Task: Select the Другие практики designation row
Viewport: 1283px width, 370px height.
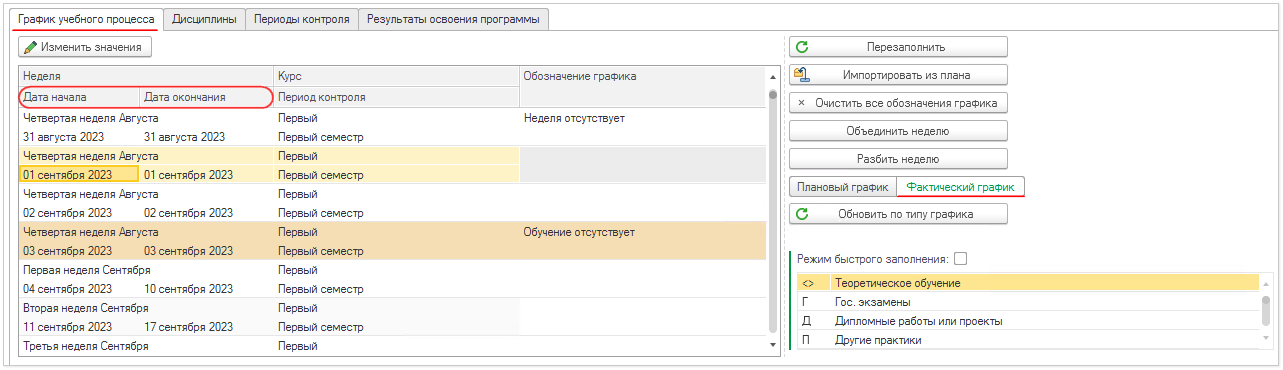Action: pos(1028,340)
